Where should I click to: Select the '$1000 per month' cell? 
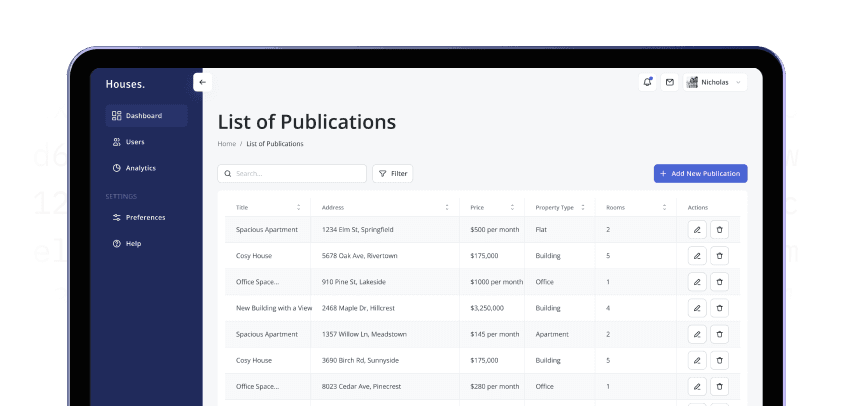coord(497,282)
